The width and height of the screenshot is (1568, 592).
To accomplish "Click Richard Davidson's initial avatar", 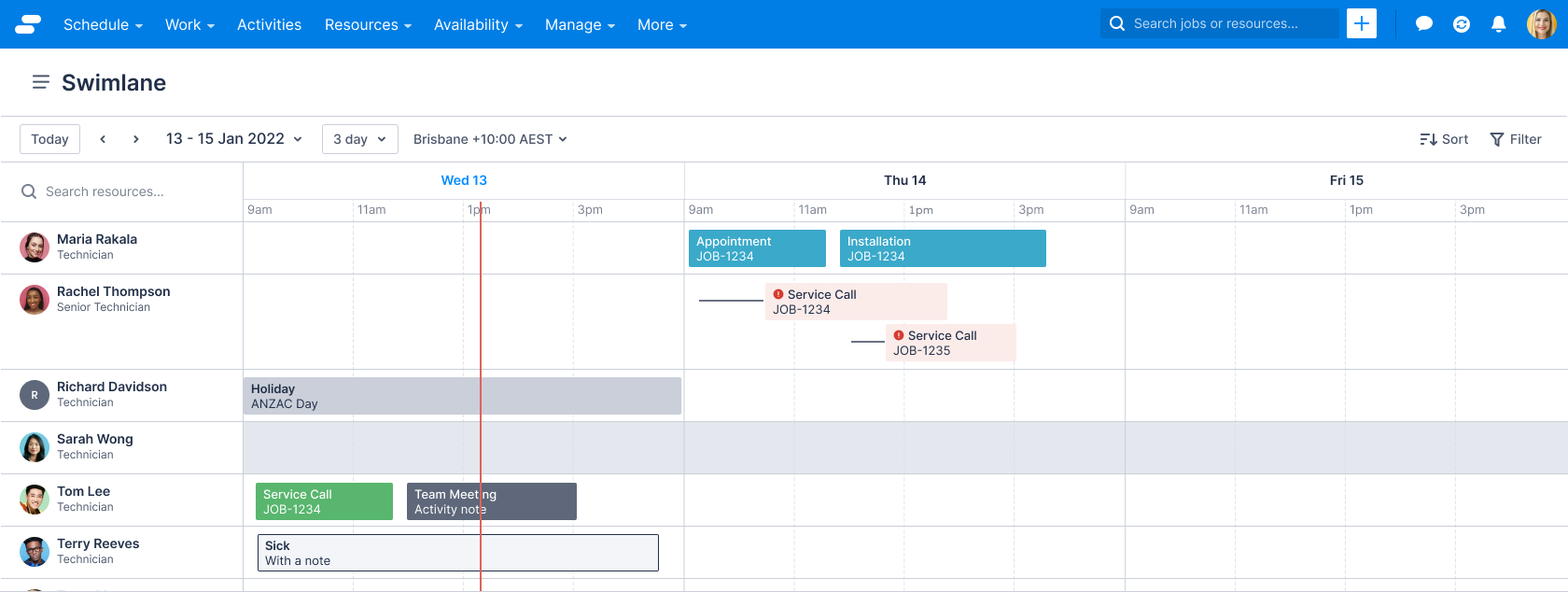I will coord(35,395).
